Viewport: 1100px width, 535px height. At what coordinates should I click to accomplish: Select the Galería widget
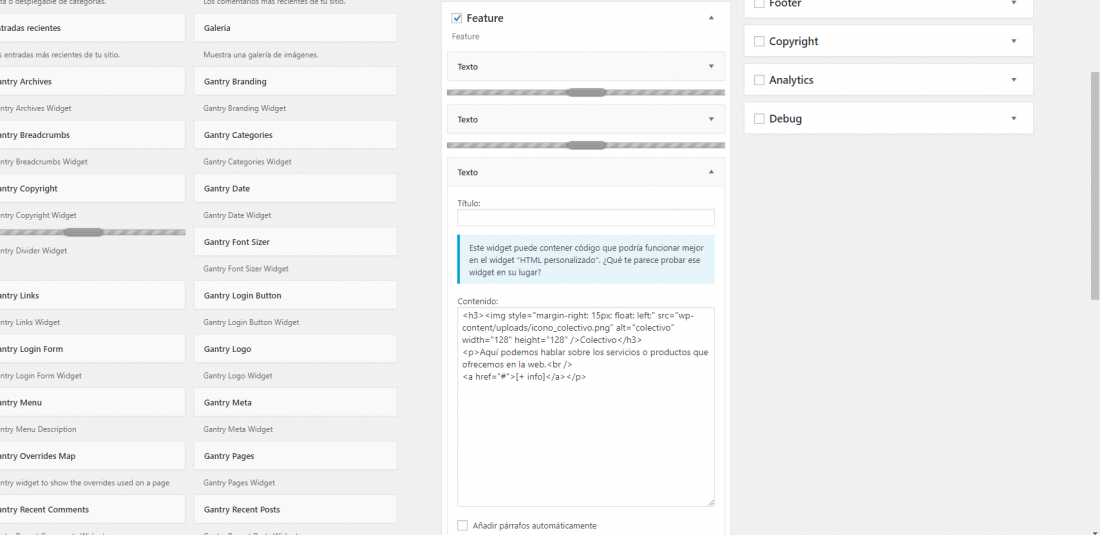[x=295, y=28]
